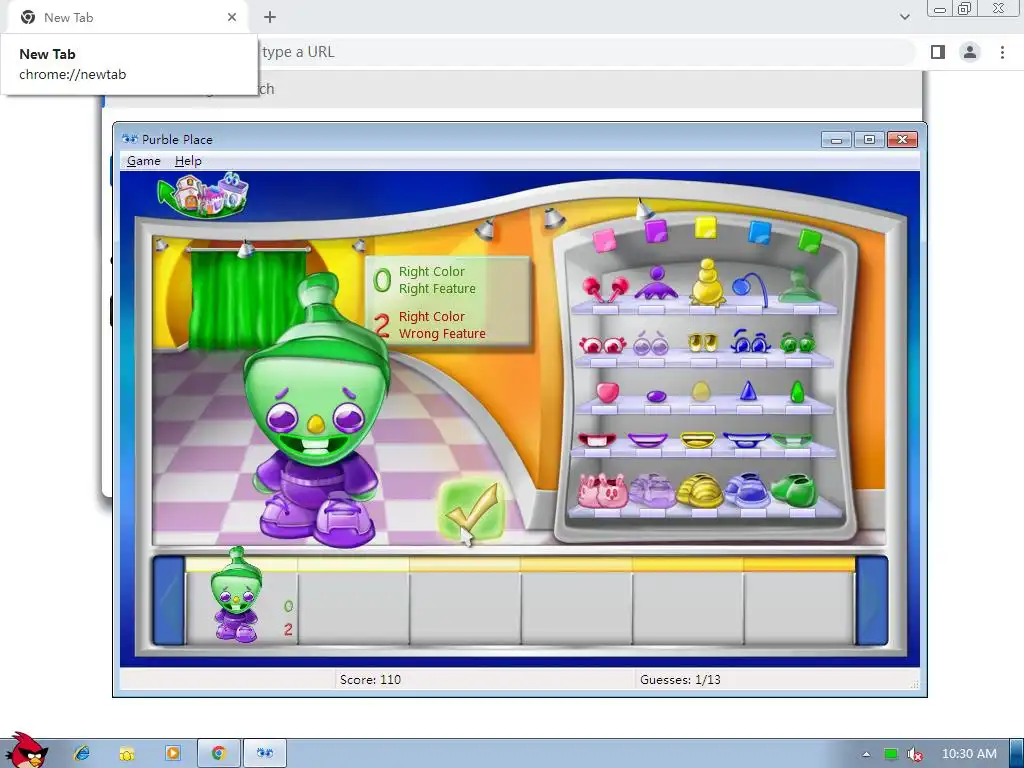Click the muted volume tray icon
This screenshot has height=768, width=1024.
pyautogui.click(x=914, y=754)
